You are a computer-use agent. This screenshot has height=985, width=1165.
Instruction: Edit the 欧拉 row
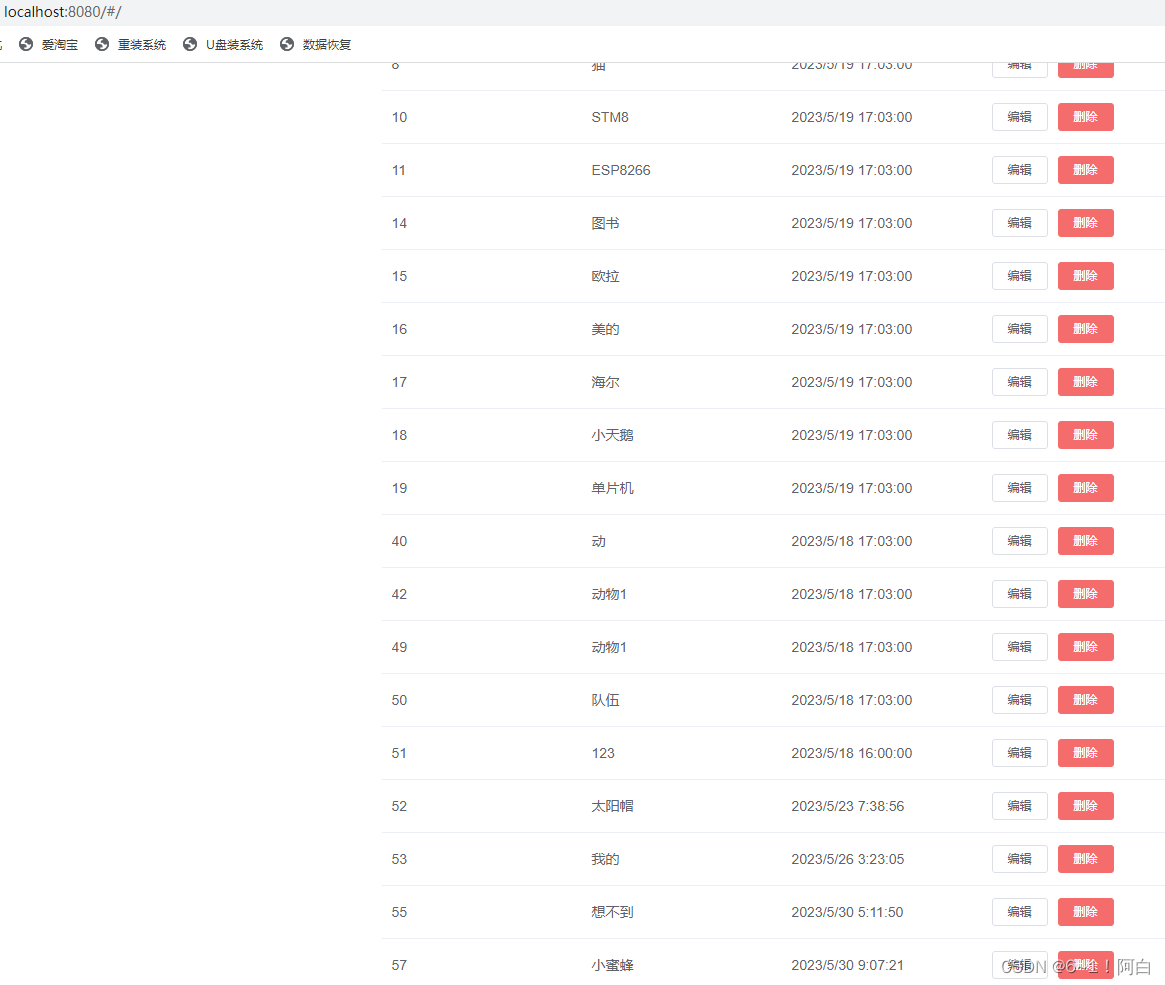pos(1019,276)
